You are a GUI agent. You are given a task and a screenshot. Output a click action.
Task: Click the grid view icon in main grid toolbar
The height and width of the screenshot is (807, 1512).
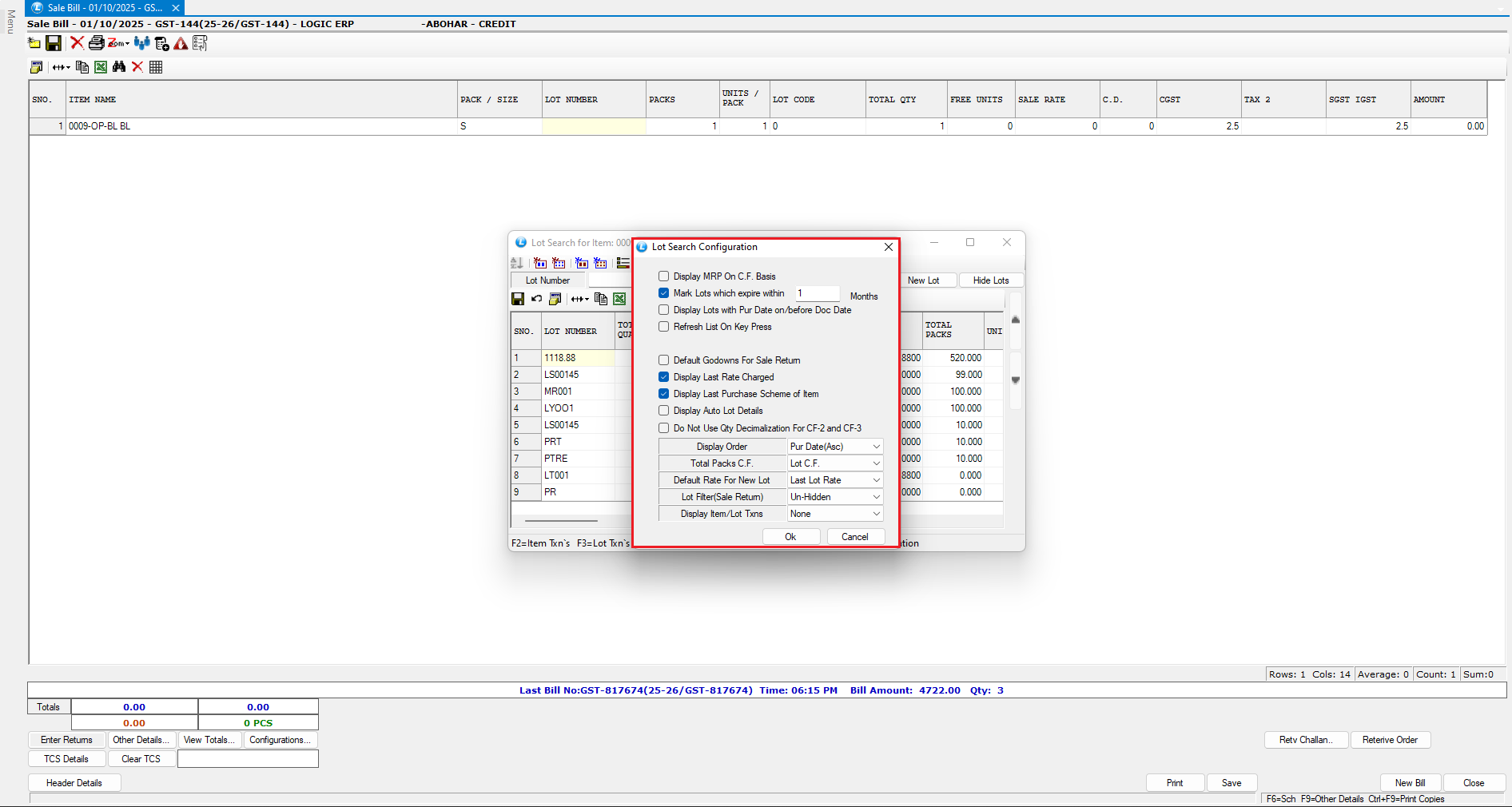tap(156, 67)
